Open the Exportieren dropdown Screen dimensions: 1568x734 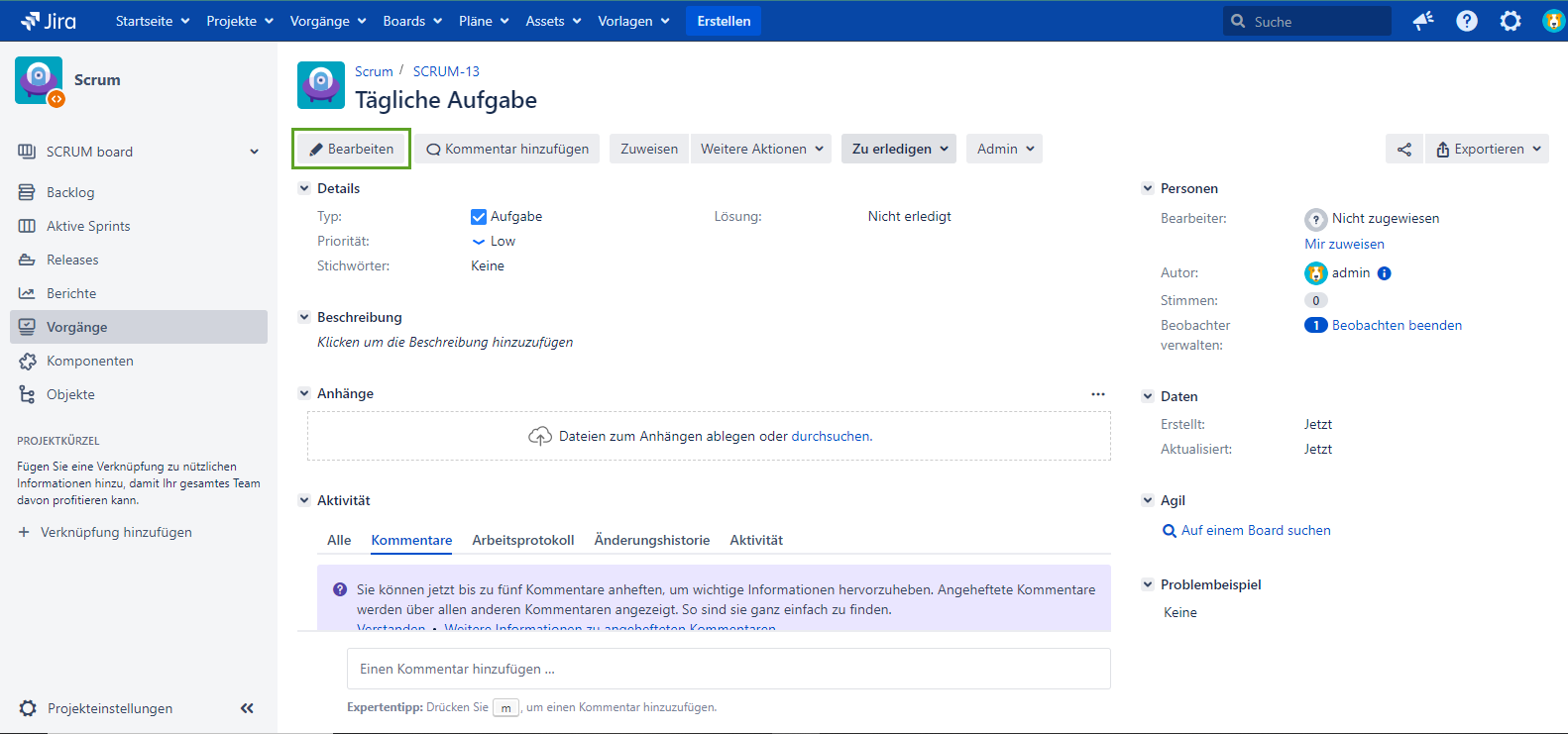[x=1488, y=150]
